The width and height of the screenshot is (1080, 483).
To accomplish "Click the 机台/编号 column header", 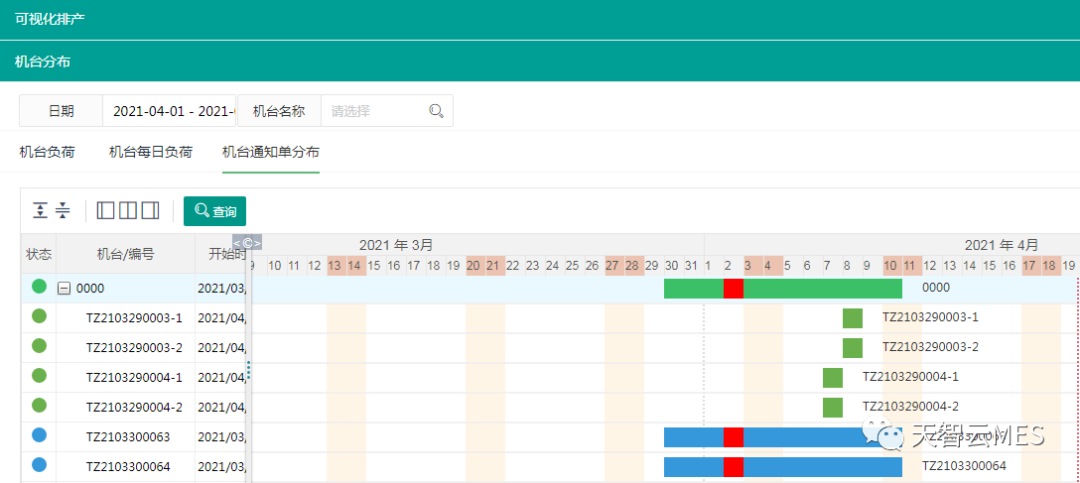I will point(125,254).
